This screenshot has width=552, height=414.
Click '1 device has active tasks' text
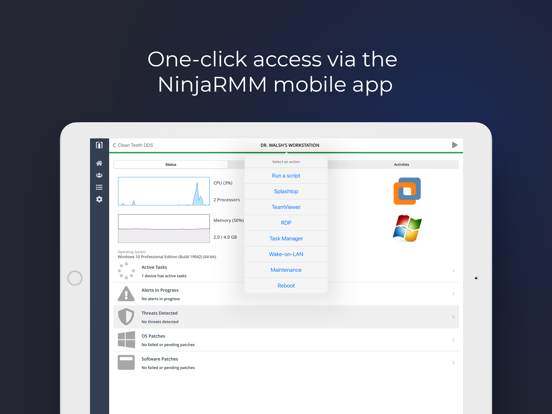coord(164,276)
